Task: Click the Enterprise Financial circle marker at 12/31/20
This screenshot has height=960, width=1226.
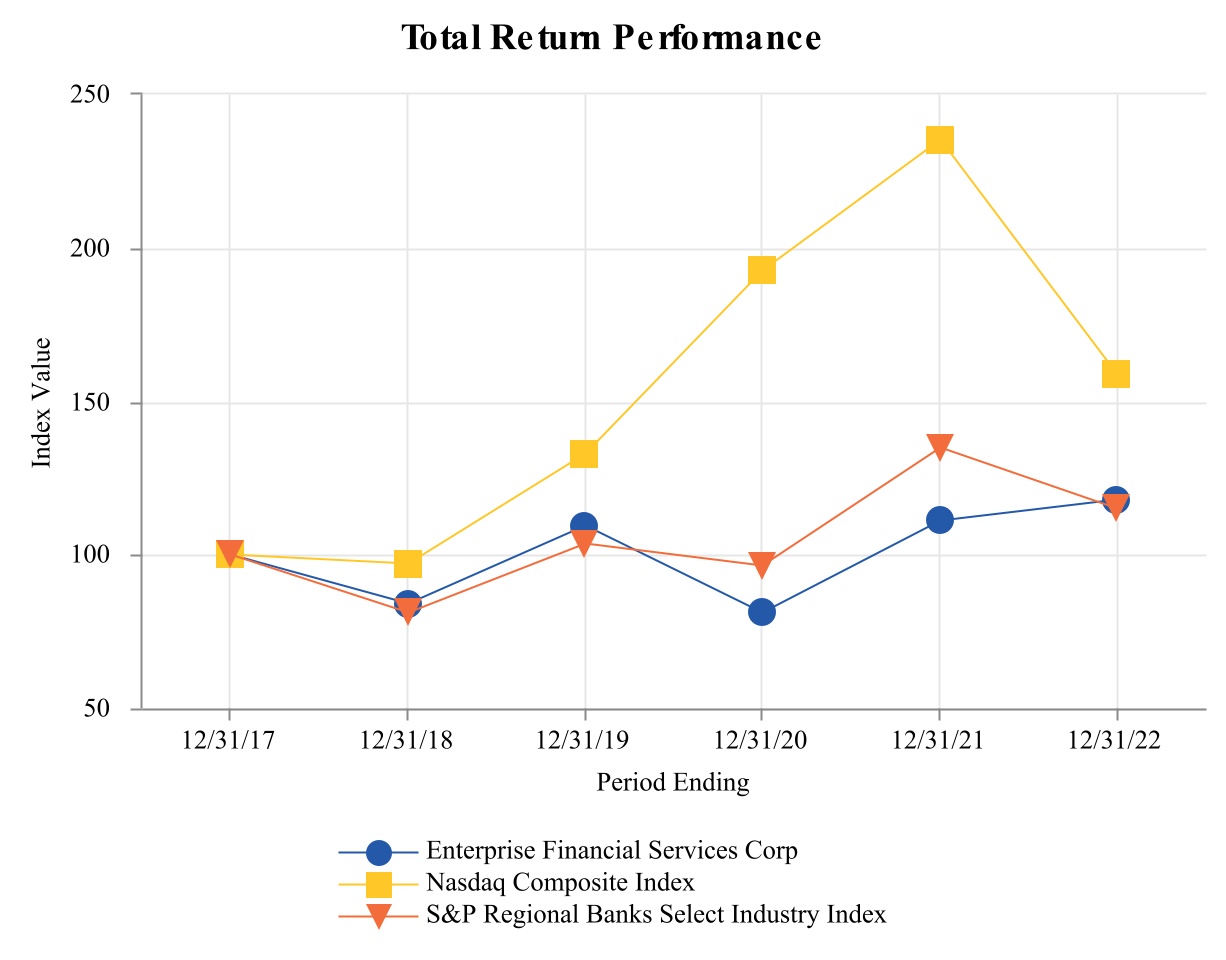Action: [762, 612]
